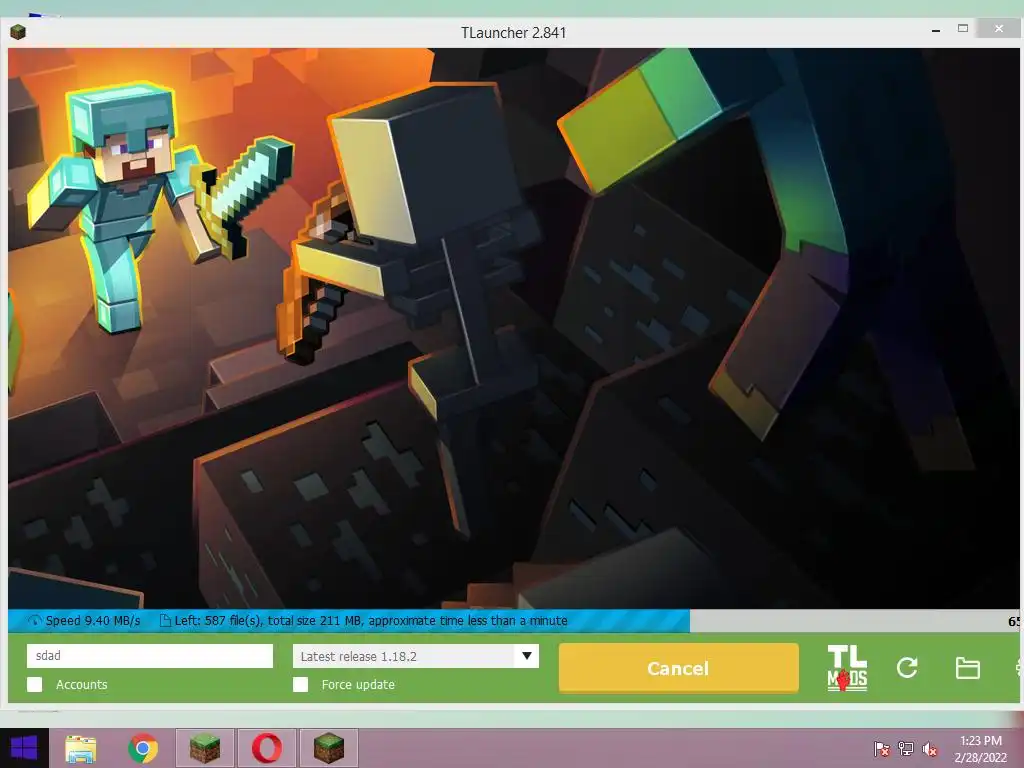Screen dimensions: 1024x768
Task: Open Google Chrome from taskbar
Action: click(143, 748)
